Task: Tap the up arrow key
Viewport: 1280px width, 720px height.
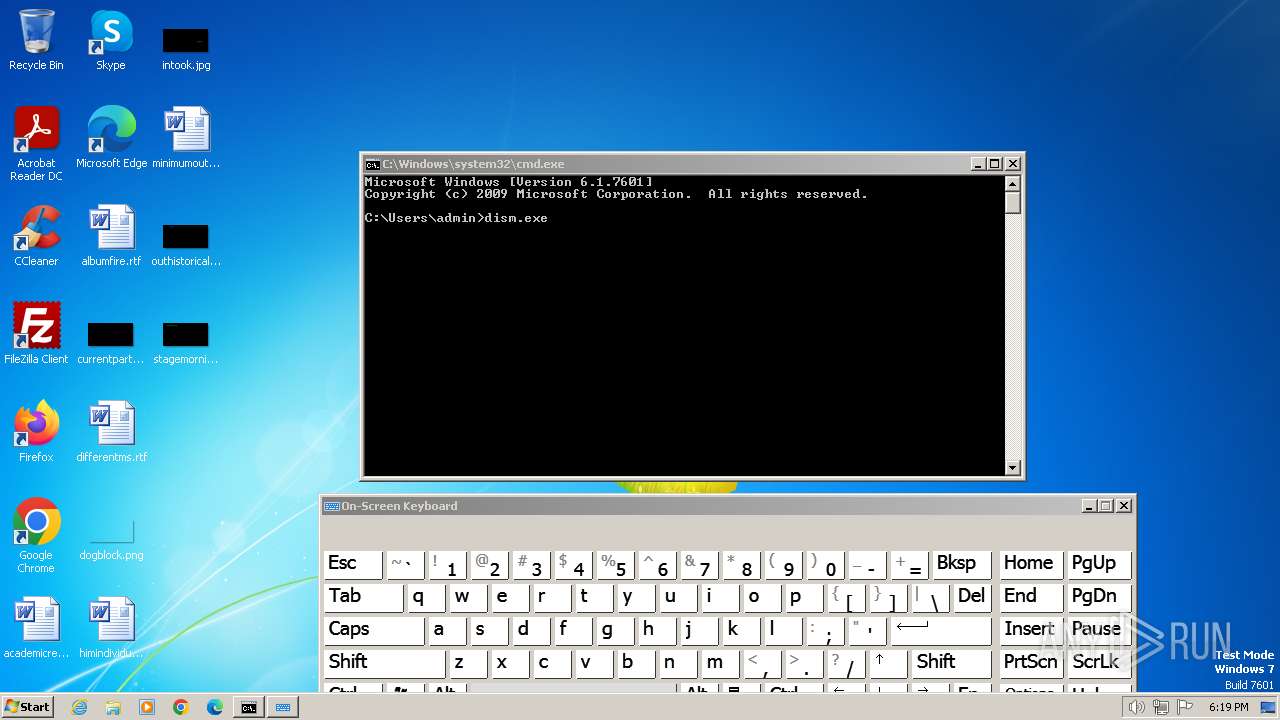Action: (x=887, y=662)
